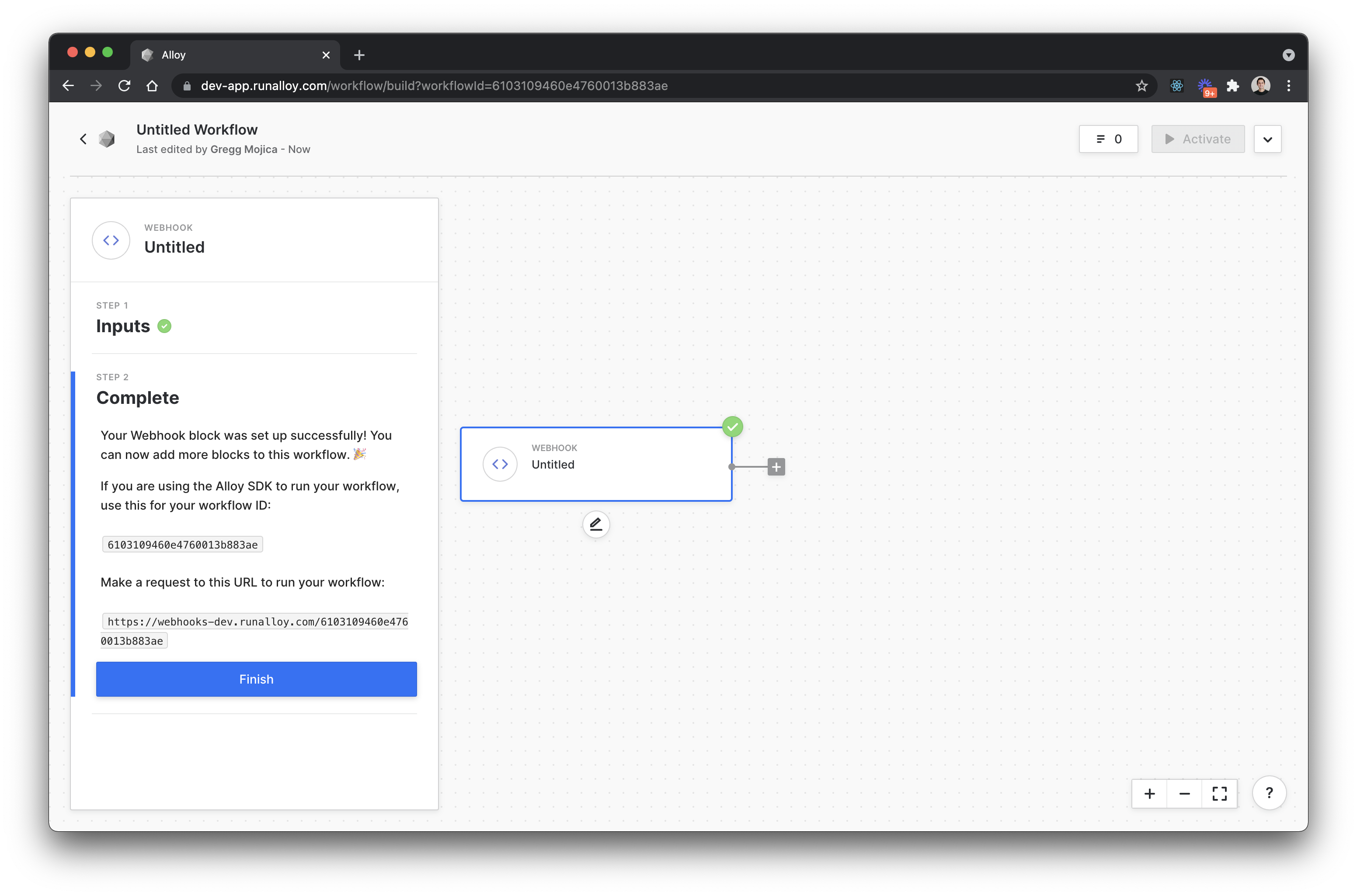
Task: Expand Step 1 Inputs section
Action: (123, 326)
